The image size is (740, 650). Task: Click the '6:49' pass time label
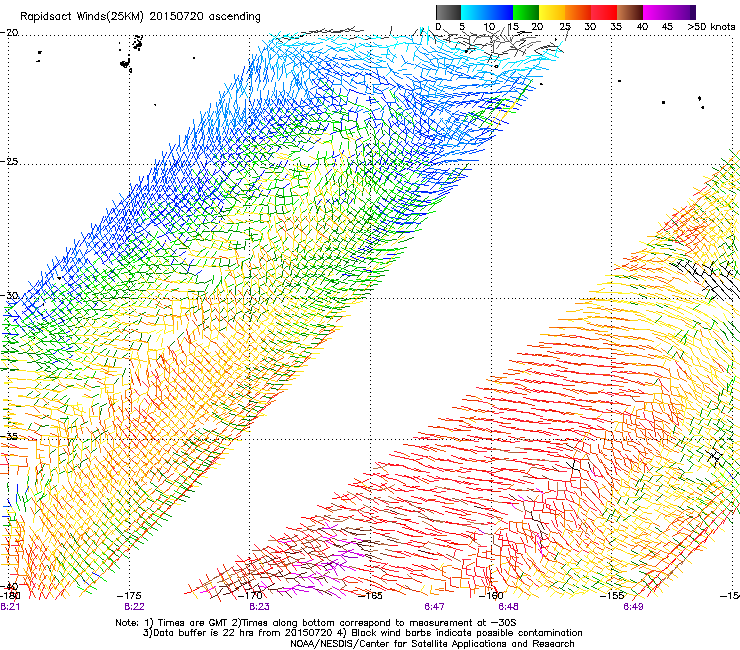pos(633,607)
